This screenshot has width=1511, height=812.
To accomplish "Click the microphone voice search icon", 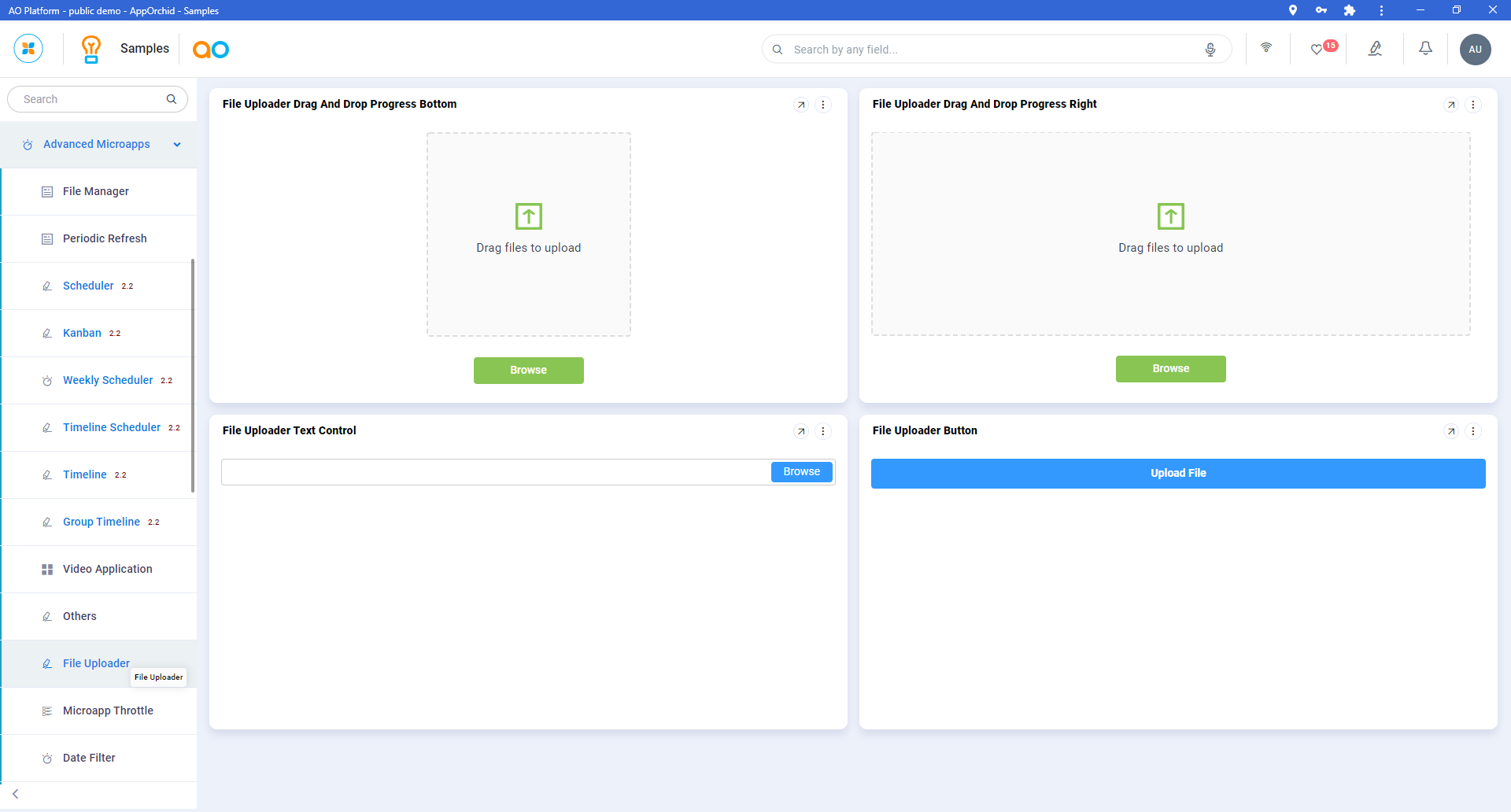I will (x=1210, y=50).
